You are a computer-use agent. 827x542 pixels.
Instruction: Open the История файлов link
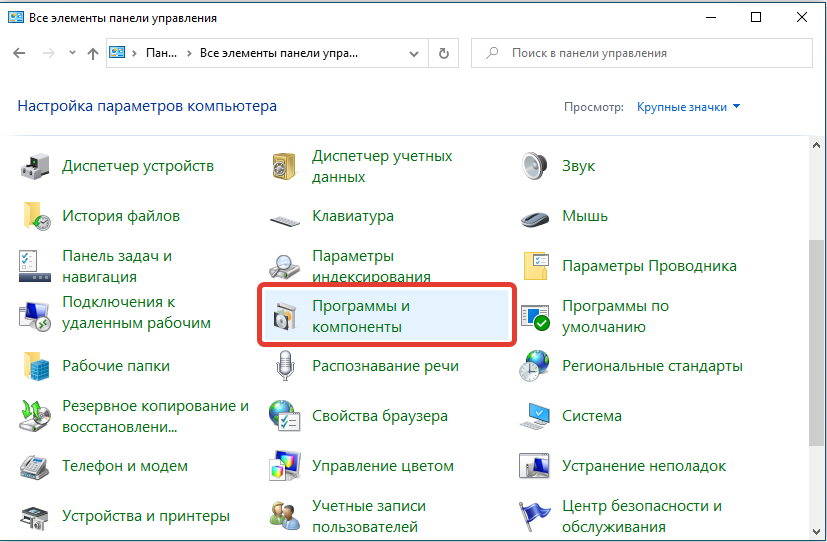121,216
